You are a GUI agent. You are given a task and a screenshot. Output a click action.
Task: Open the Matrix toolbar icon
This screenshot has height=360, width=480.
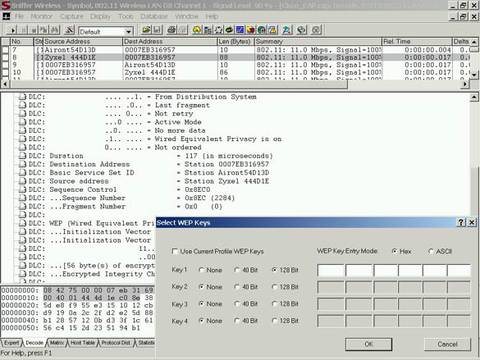tap(218, 30)
